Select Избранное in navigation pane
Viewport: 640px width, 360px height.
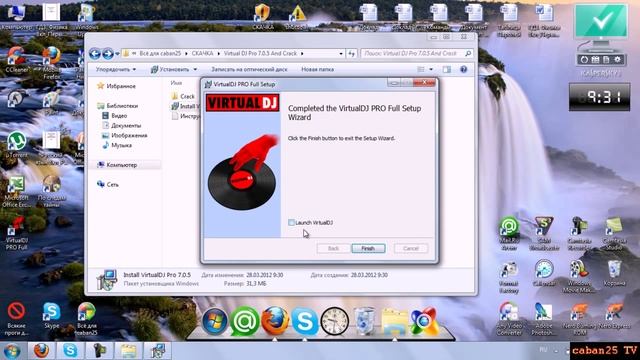pos(116,86)
